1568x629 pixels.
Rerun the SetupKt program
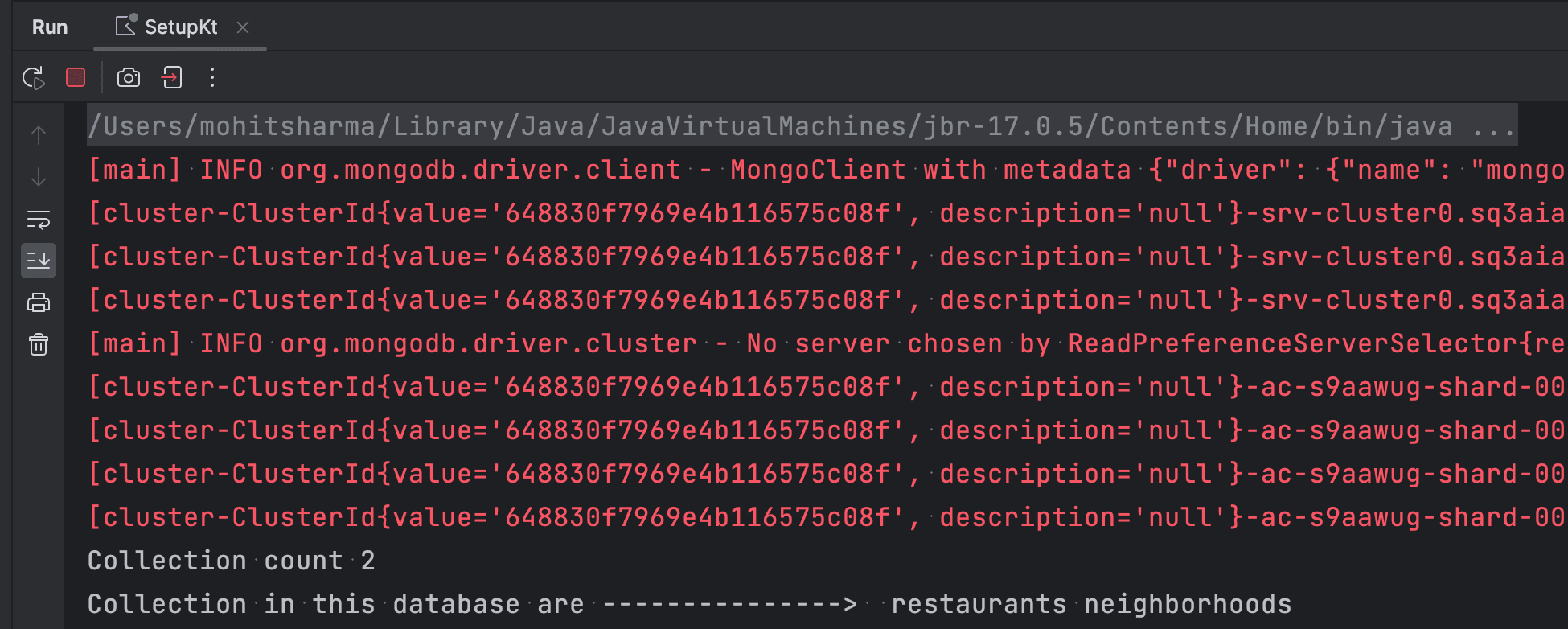pyautogui.click(x=34, y=78)
